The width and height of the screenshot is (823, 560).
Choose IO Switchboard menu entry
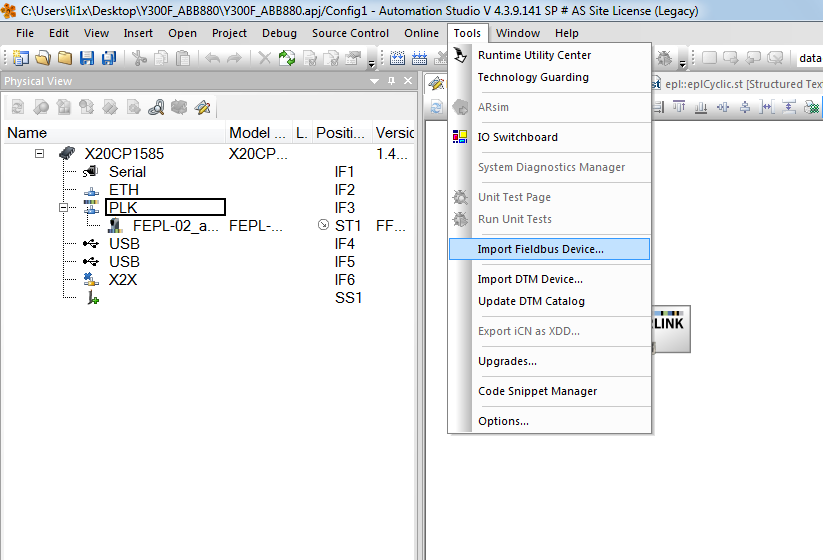[x=549, y=137]
